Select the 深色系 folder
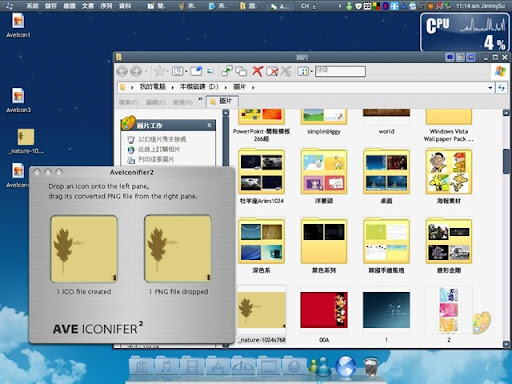Image resolution: width=512 pixels, height=384 pixels. [x=261, y=246]
